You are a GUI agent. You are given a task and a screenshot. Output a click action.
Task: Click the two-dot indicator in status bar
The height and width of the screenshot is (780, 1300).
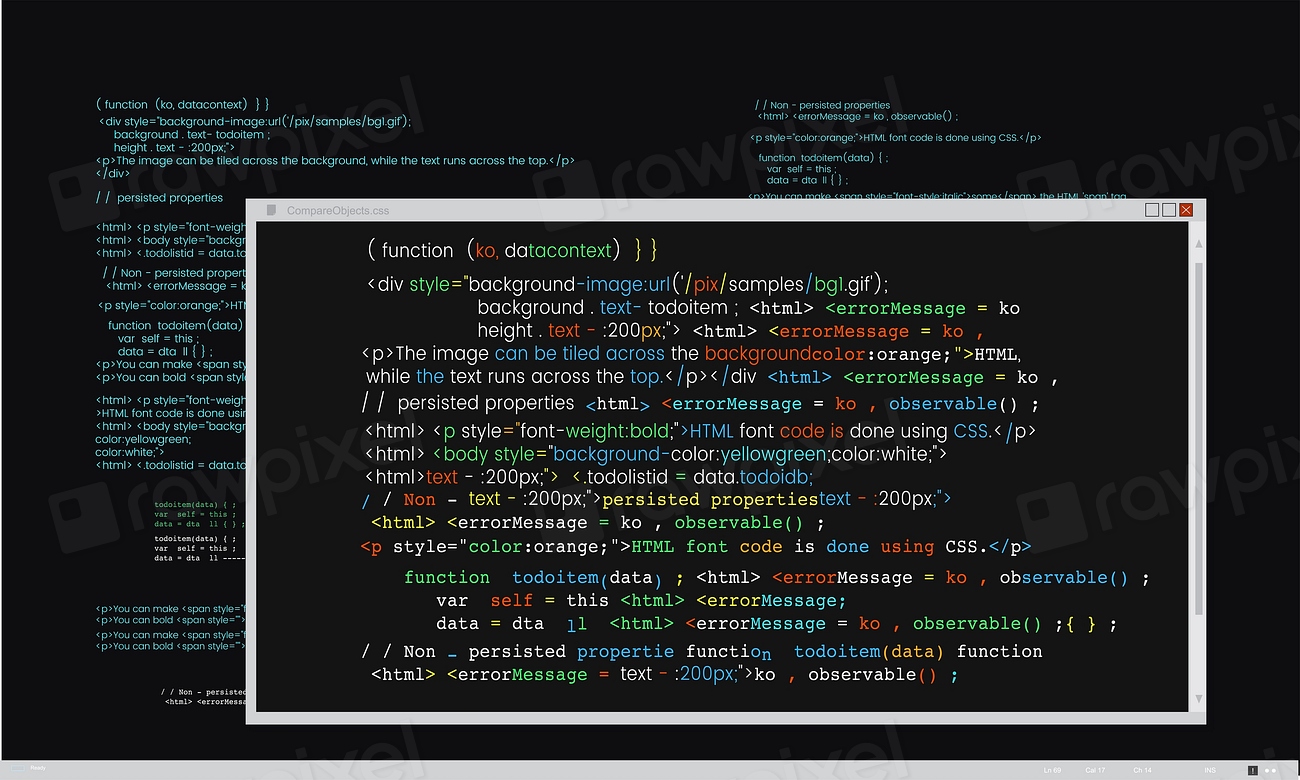1271,770
